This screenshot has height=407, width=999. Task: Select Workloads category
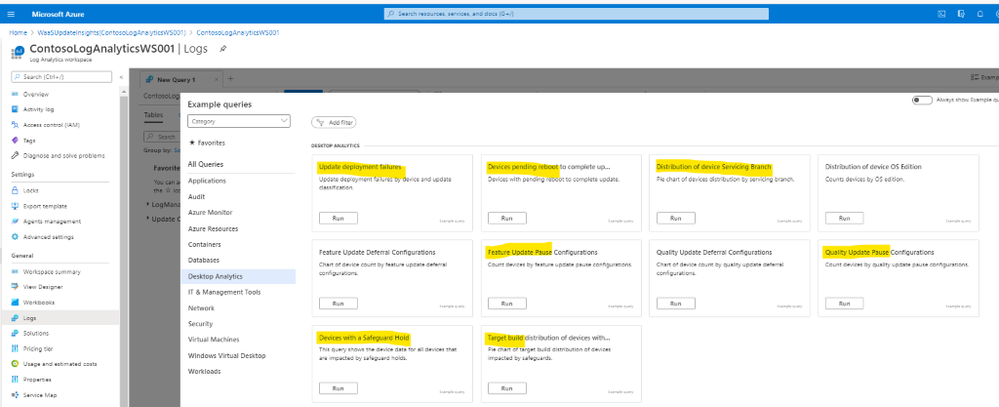coord(205,372)
